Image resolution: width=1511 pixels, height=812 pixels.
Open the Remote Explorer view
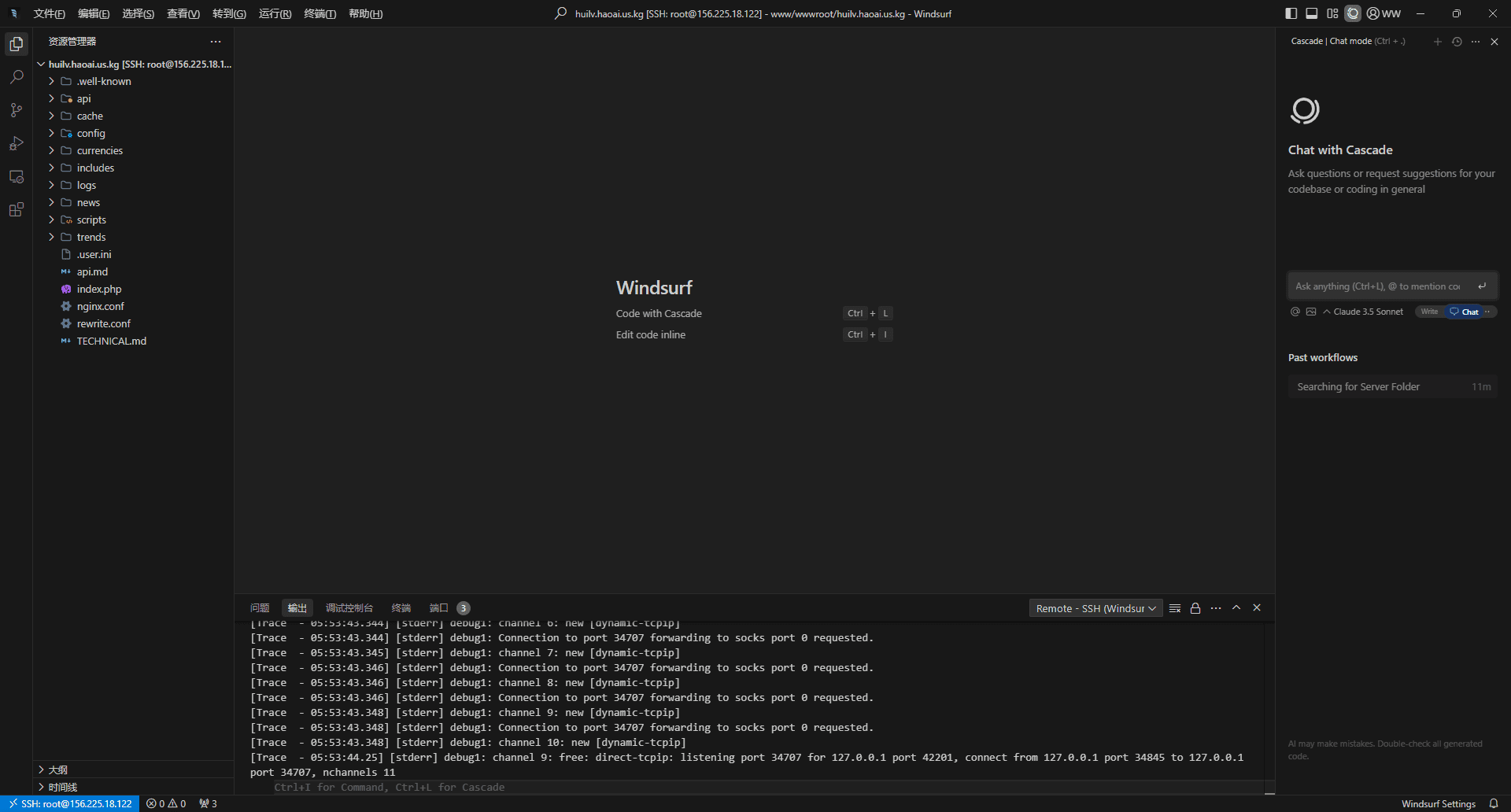(17, 176)
